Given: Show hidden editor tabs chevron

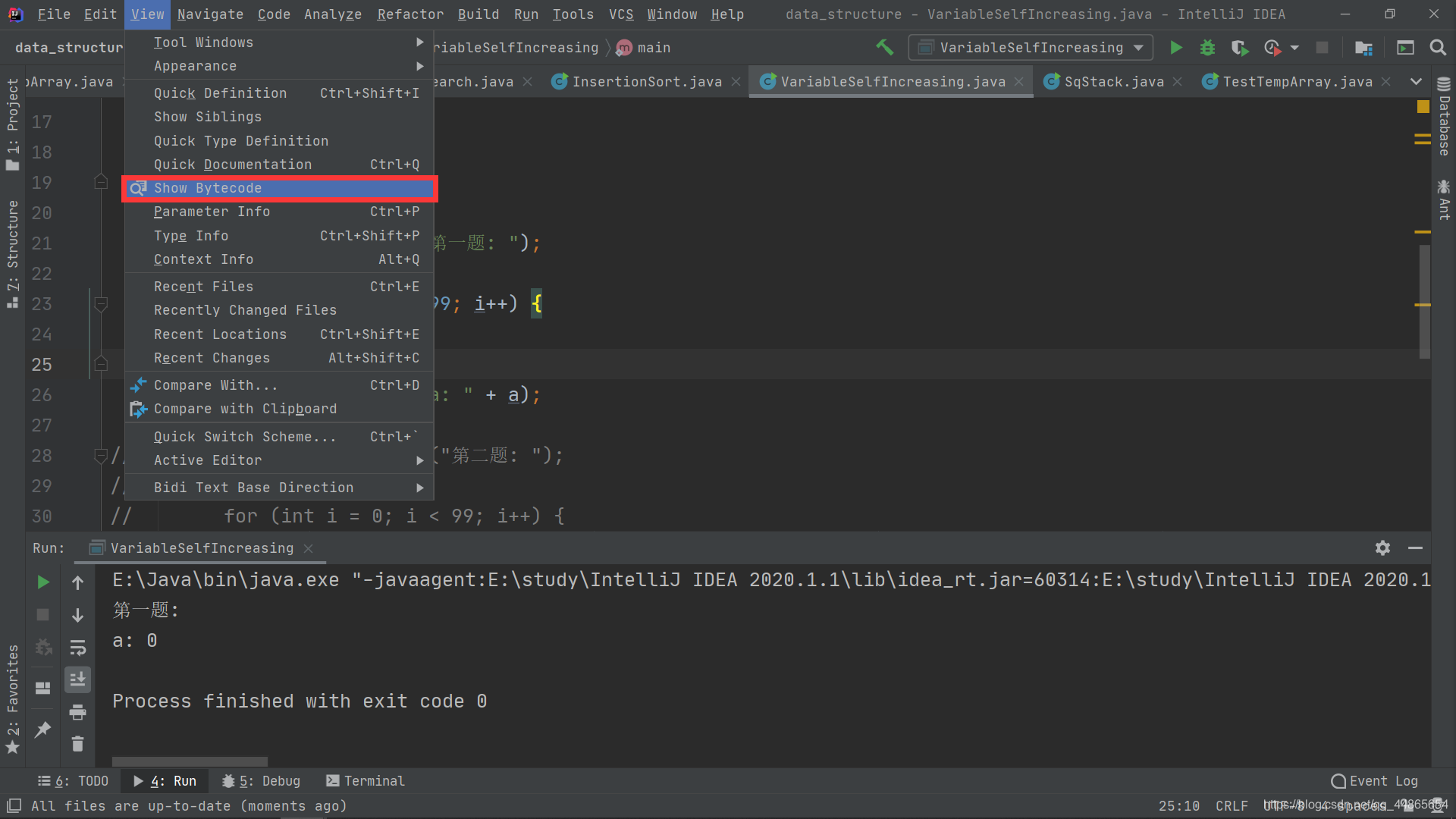Looking at the screenshot, I should click(1416, 81).
